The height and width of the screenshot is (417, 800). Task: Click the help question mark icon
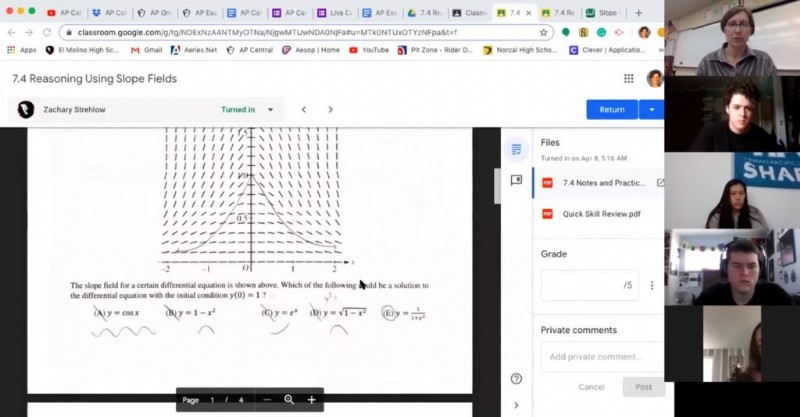coord(516,379)
